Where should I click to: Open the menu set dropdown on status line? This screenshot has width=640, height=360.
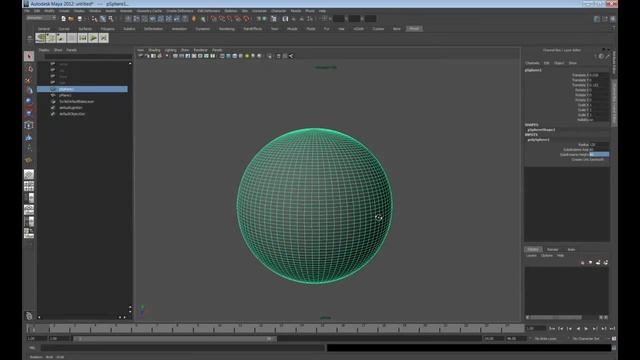pos(41,18)
